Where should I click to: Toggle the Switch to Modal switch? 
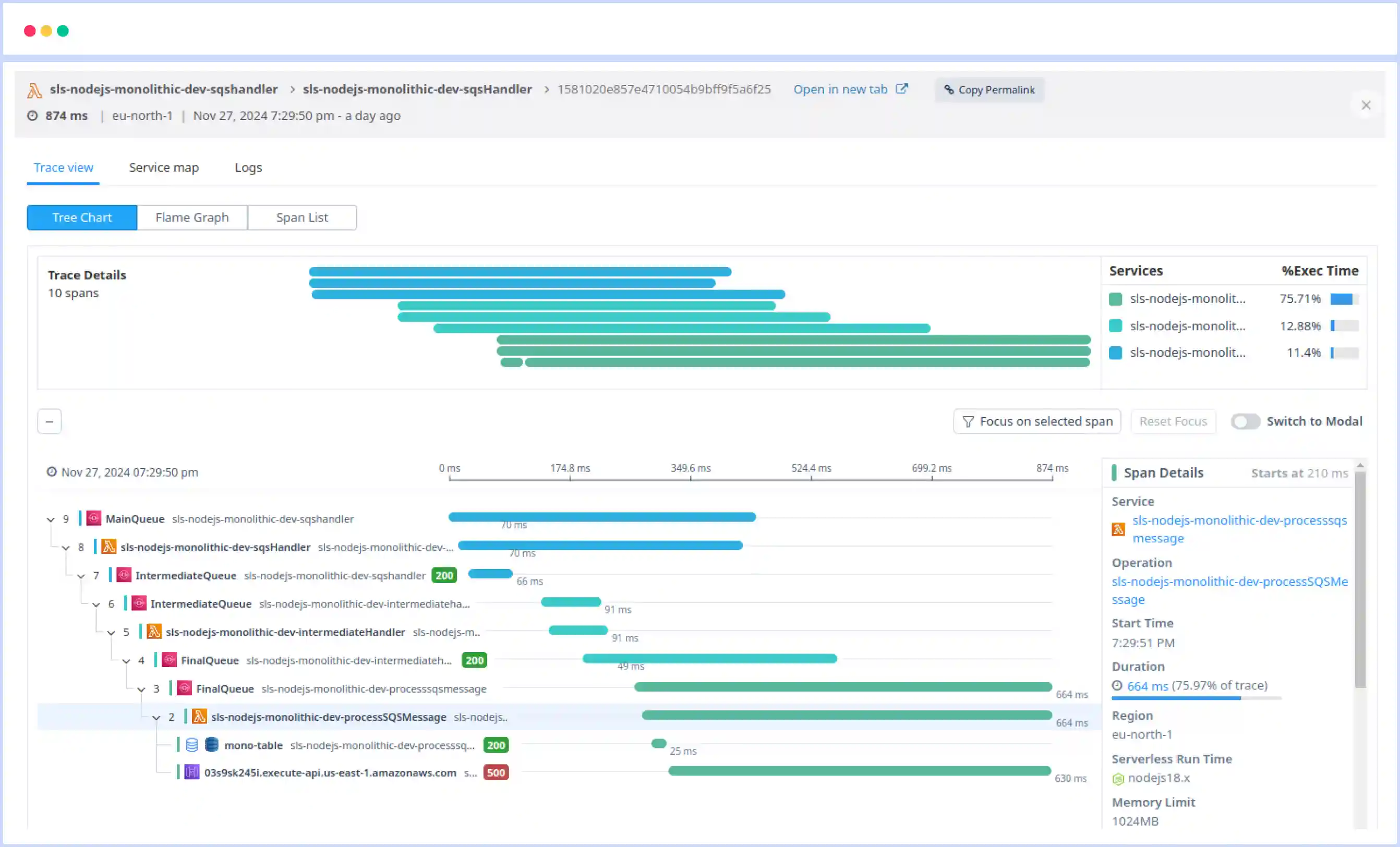pos(1245,421)
